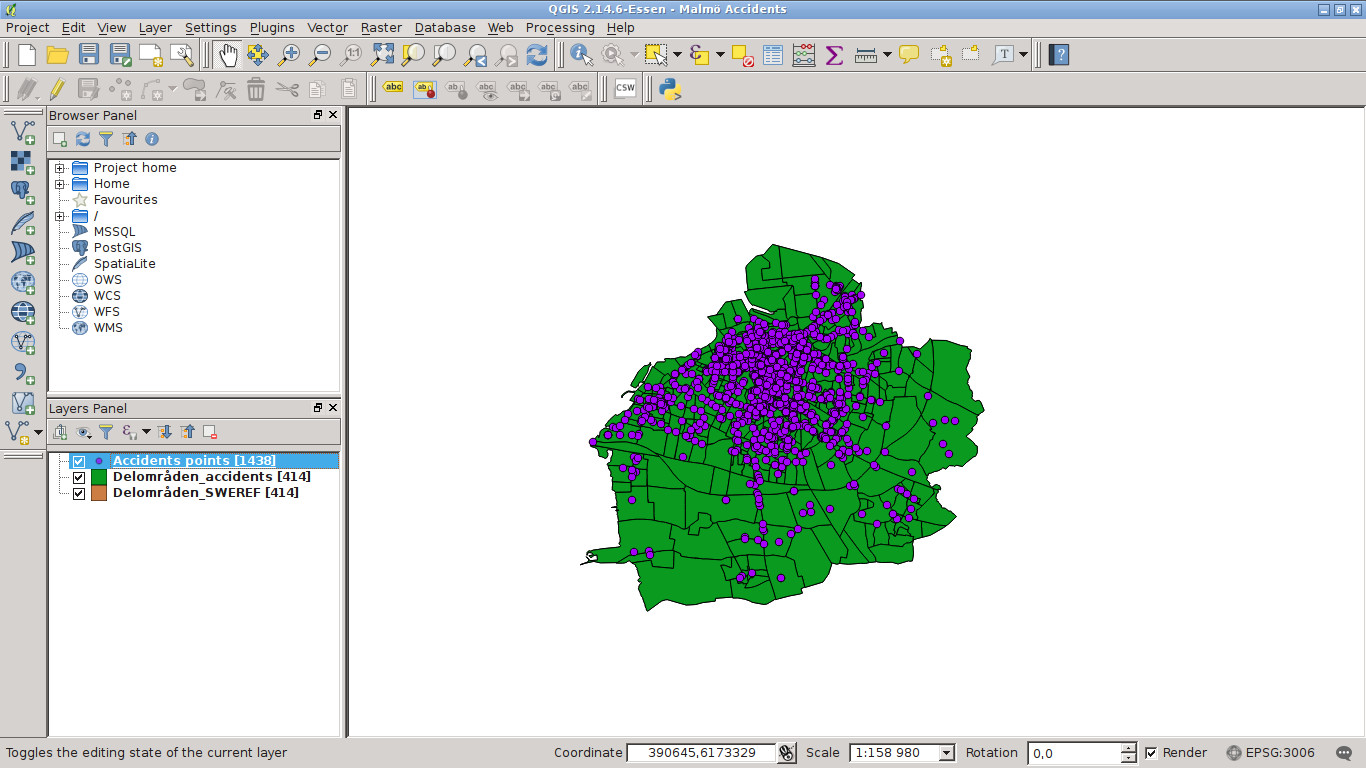Toggle visibility of Accidents points layer
This screenshot has width=1366, height=768.
point(79,461)
